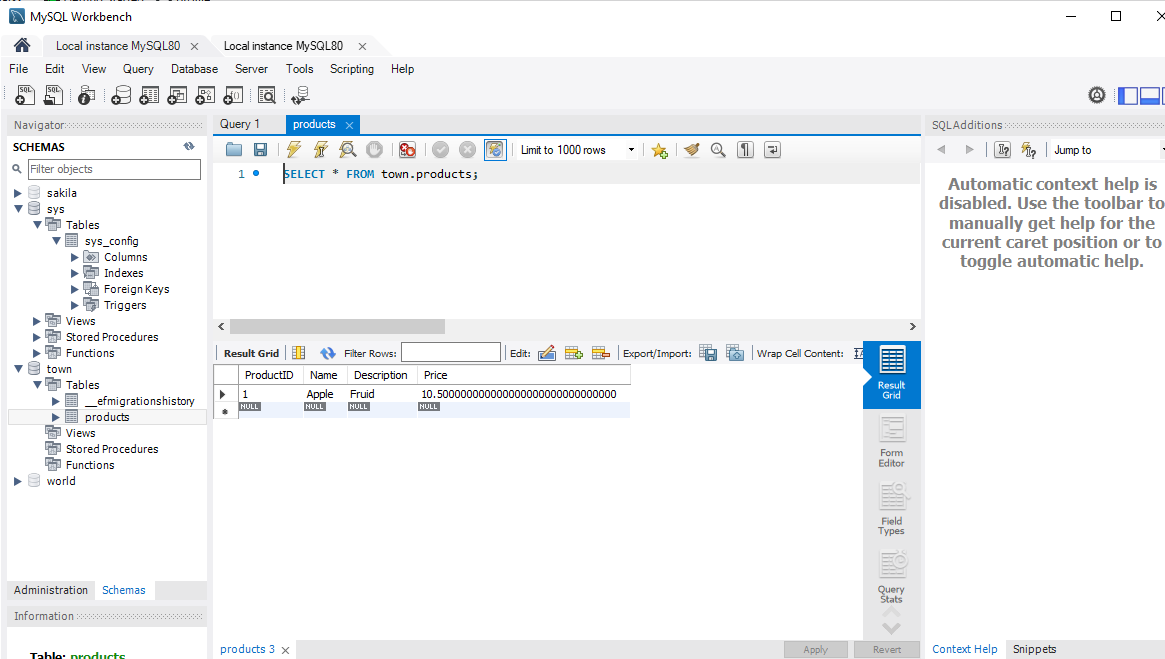Beautify the SQL script with broom
This screenshot has height=659, width=1165.
coord(692,149)
